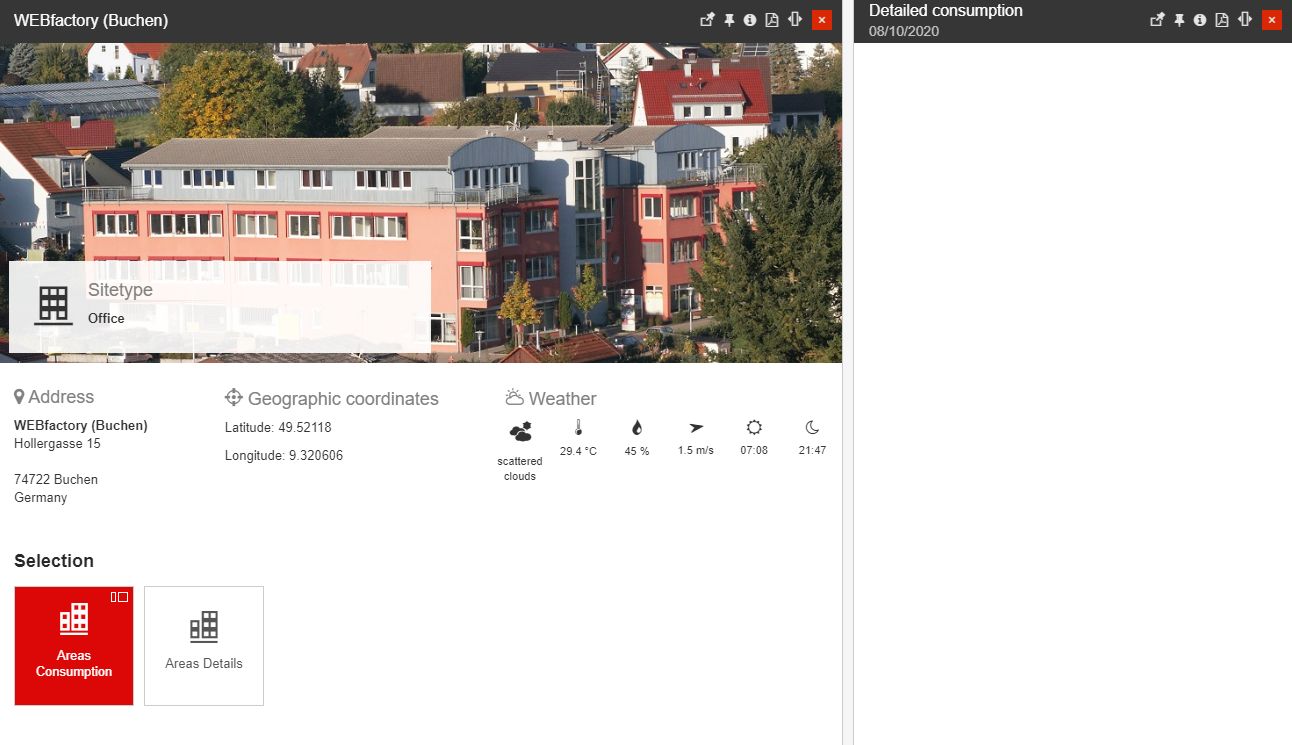1292x745 pixels.
Task: Select the Areas Consumption tile
Action: point(74,646)
